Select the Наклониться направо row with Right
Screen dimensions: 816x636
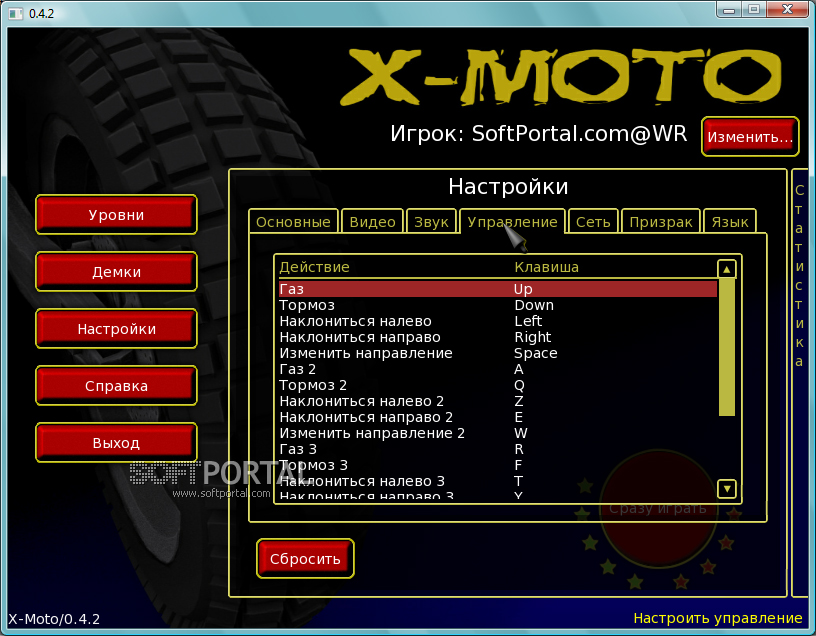pyautogui.click(x=498, y=337)
